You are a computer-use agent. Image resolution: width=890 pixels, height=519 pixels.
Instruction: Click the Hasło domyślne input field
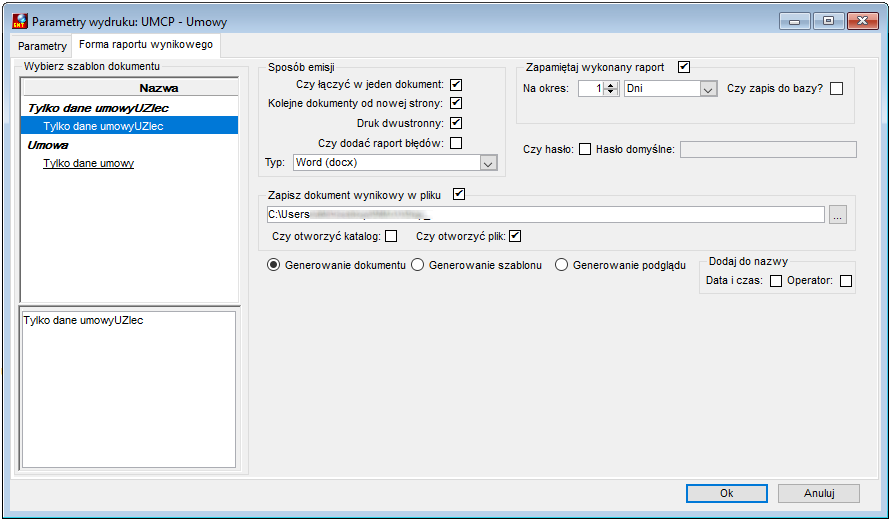pyautogui.click(x=768, y=149)
